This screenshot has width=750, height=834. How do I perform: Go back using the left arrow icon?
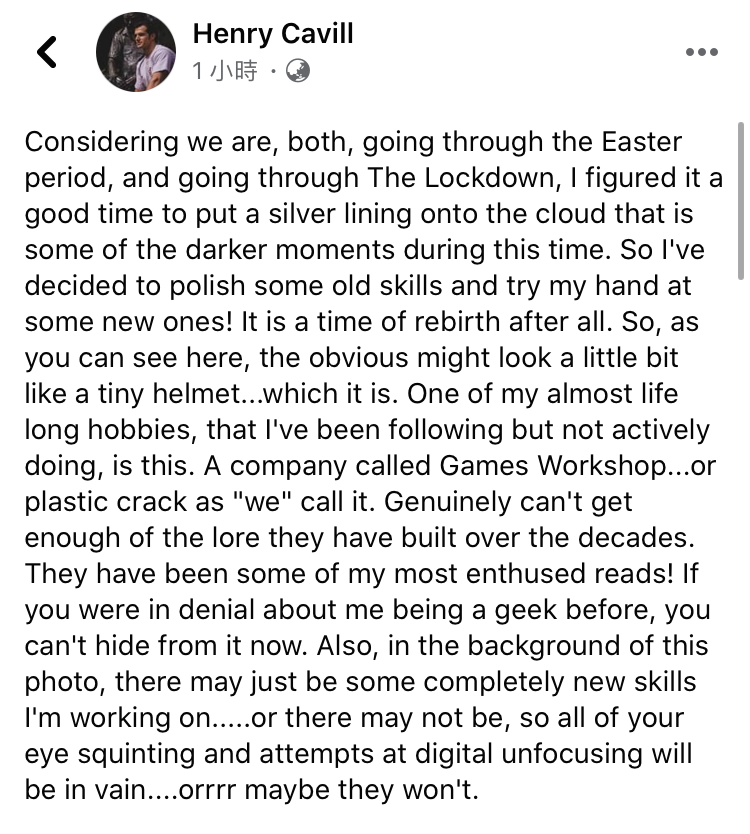(x=47, y=52)
